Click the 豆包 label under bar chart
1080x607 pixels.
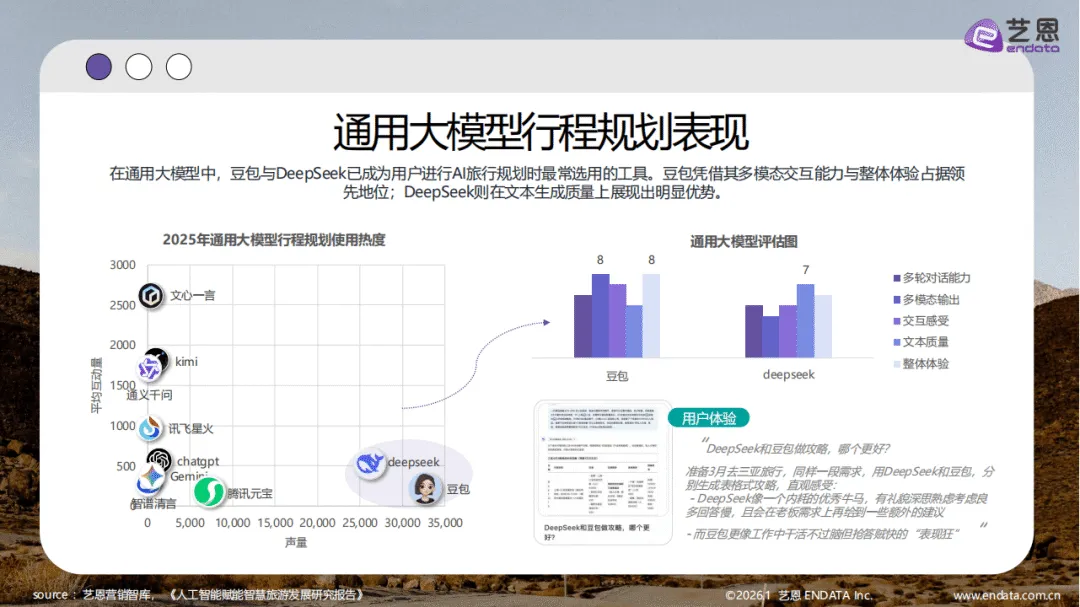pyautogui.click(x=617, y=376)
